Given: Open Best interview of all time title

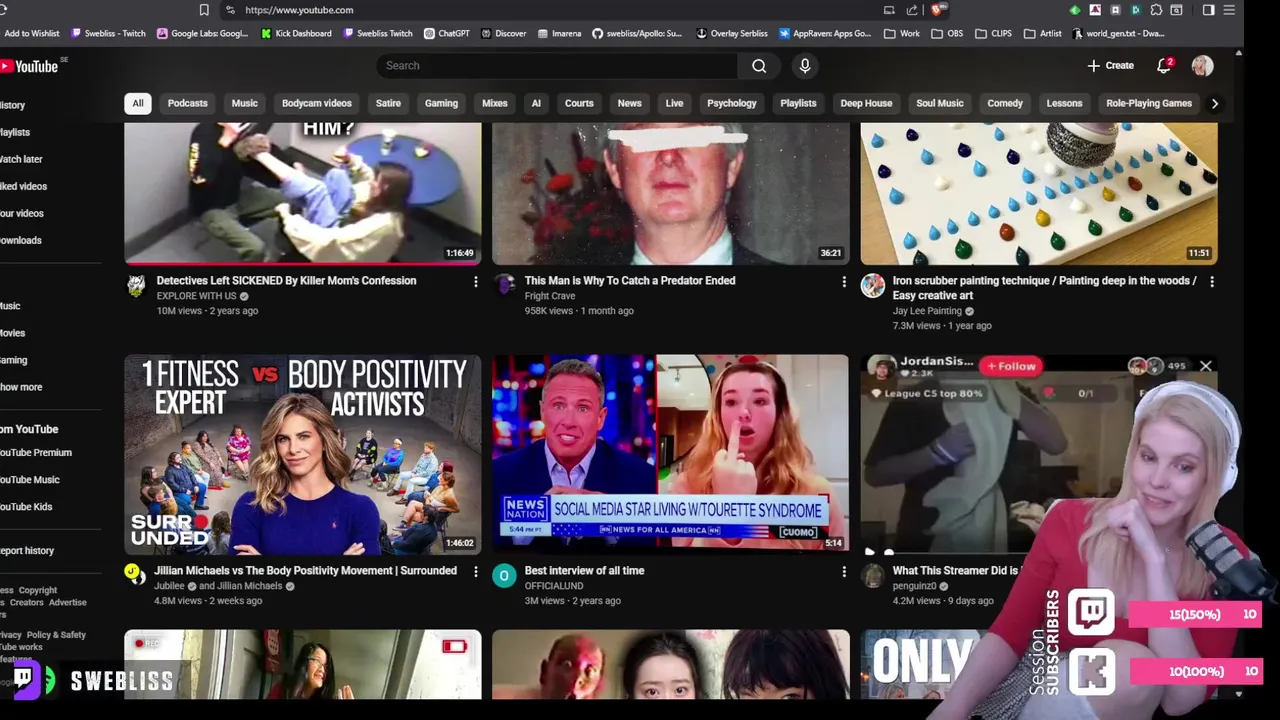Looking at the screenshot, I should pos(584,571).
